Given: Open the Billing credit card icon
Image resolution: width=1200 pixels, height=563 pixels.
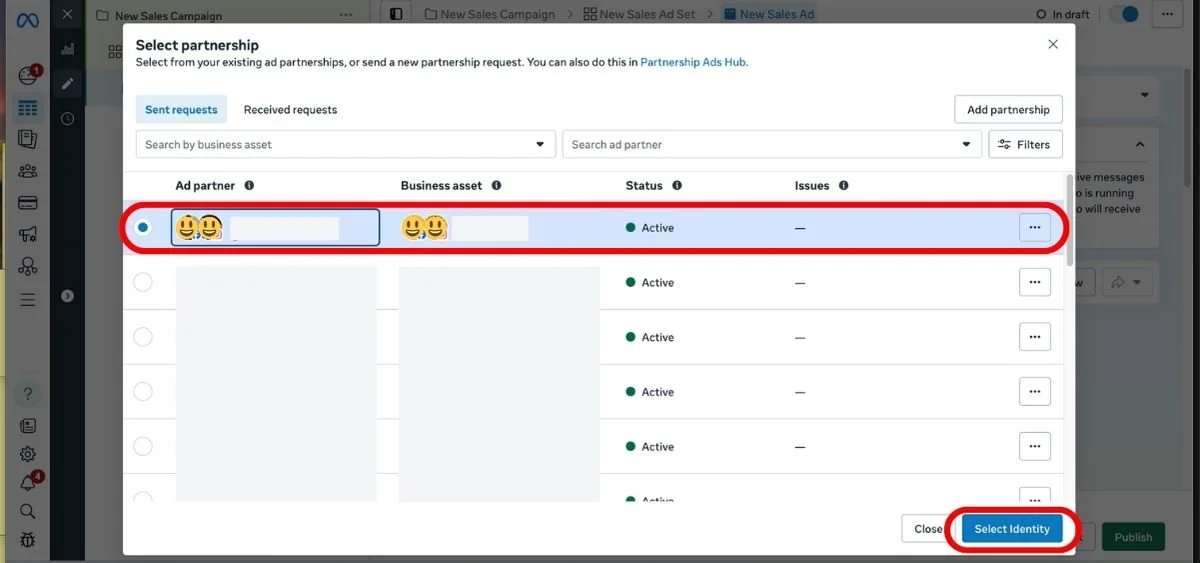Looking at the screenshot, I should tap(28, 203).
